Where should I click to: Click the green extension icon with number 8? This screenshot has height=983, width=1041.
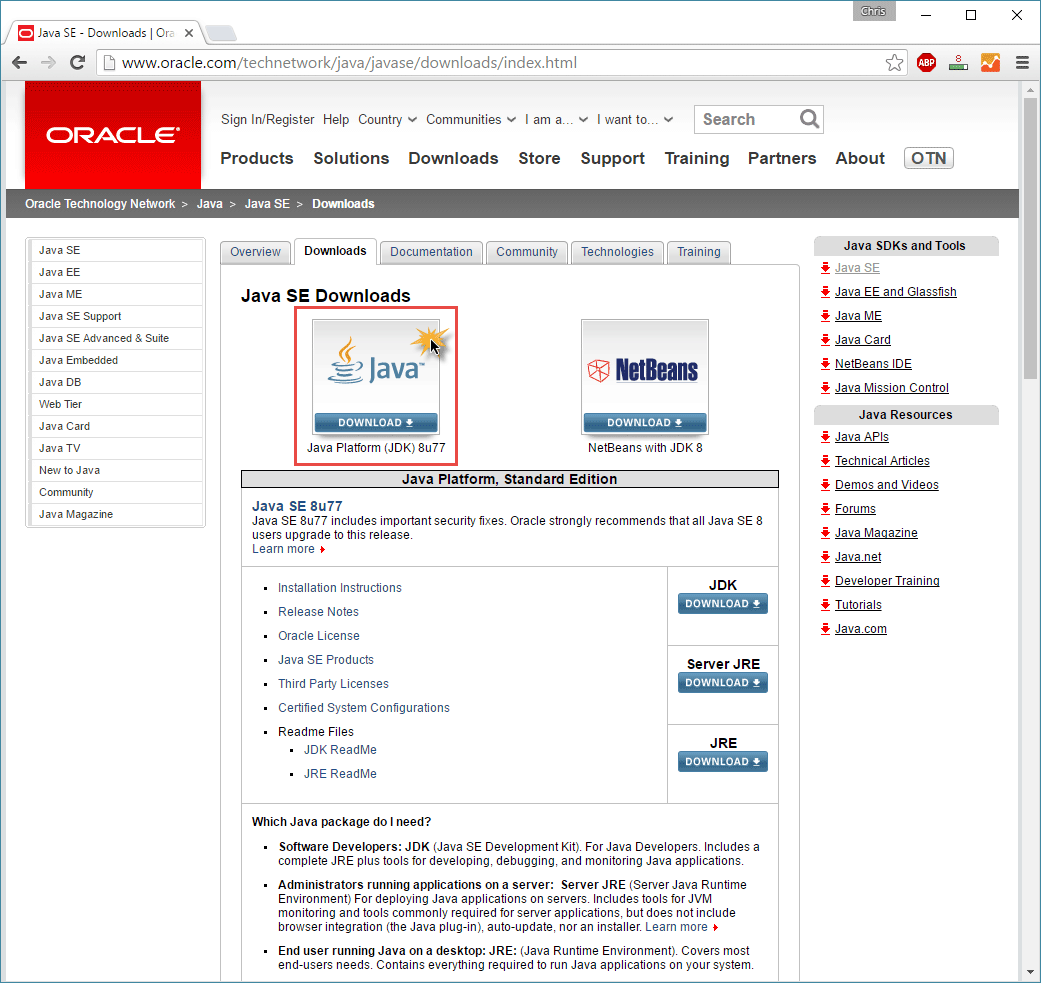(958, 62)
